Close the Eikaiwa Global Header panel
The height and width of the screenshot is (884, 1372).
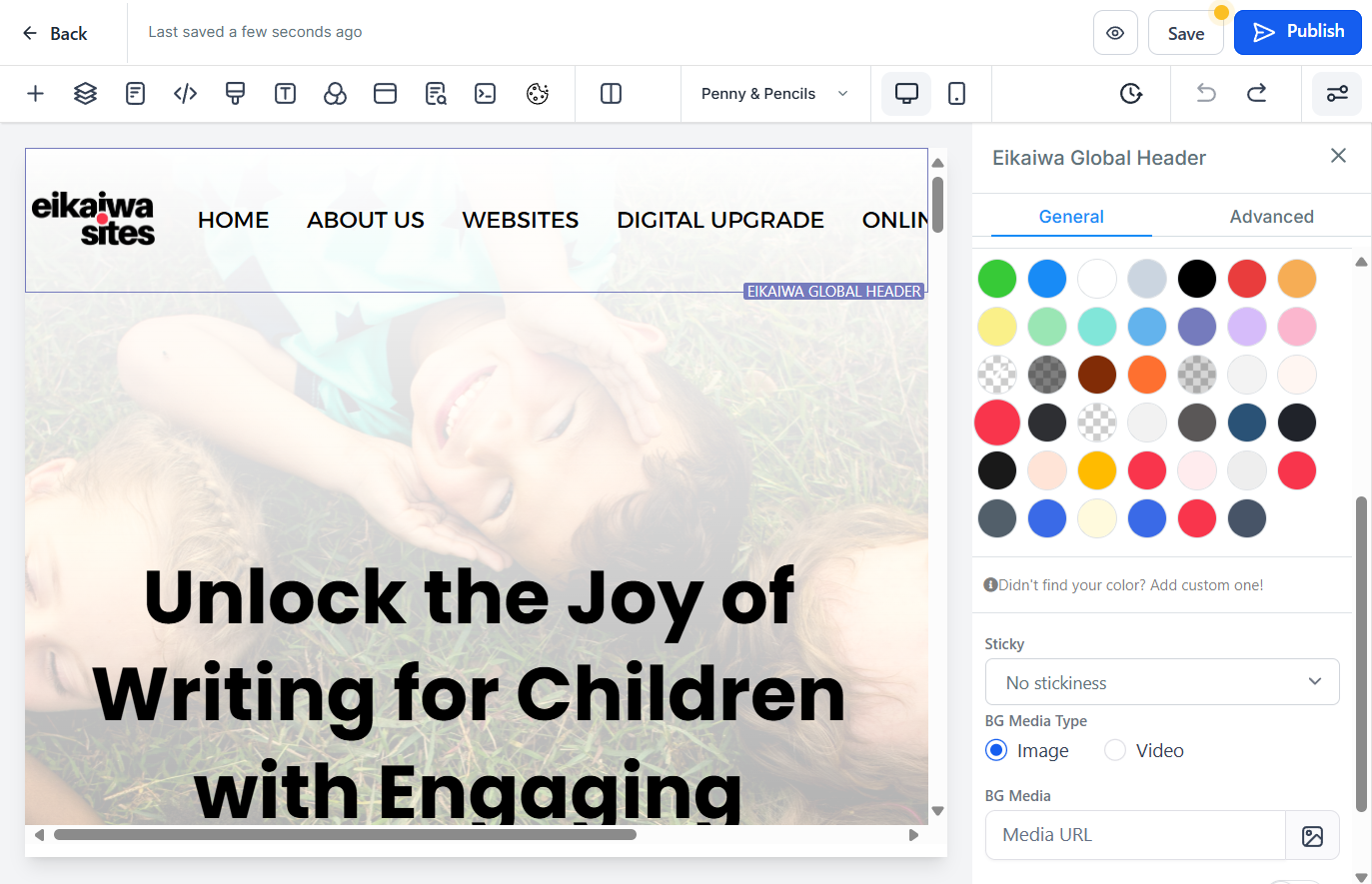[x=1338, y=156]
